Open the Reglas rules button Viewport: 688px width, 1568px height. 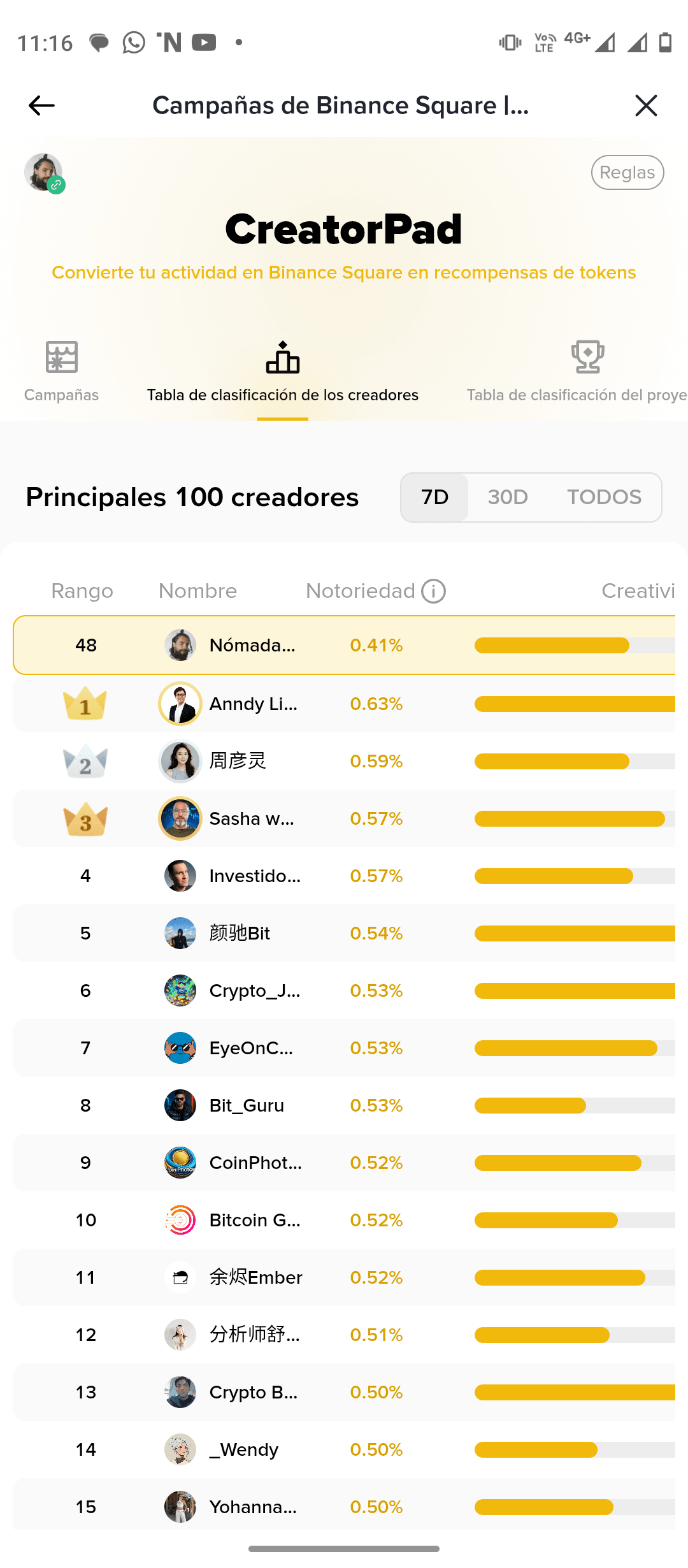click(x=627, y=173)
